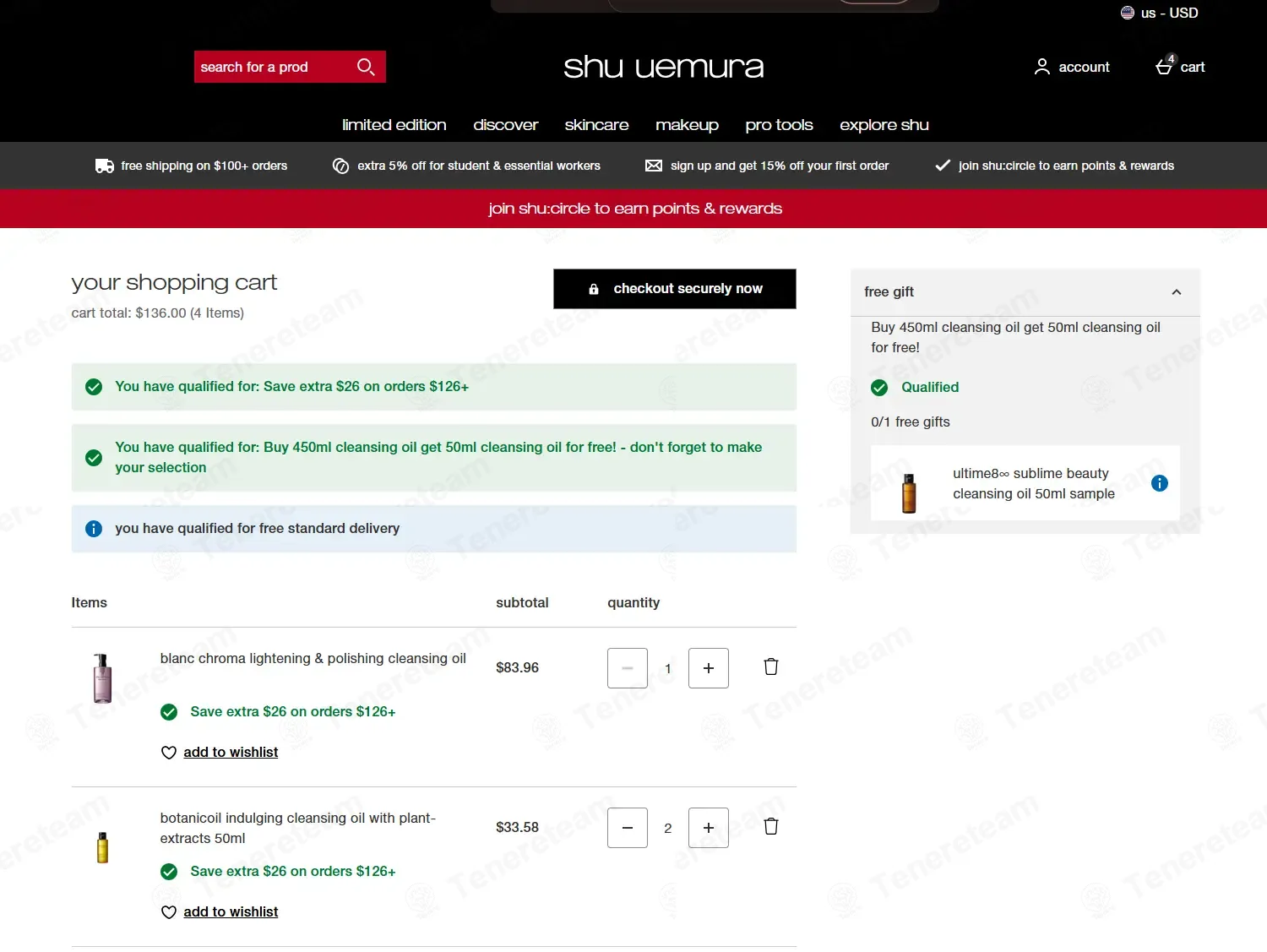Click Save extra $26 text under blanc chroma
Screen dimensions: 1267x952
click(x=293, y=712)
